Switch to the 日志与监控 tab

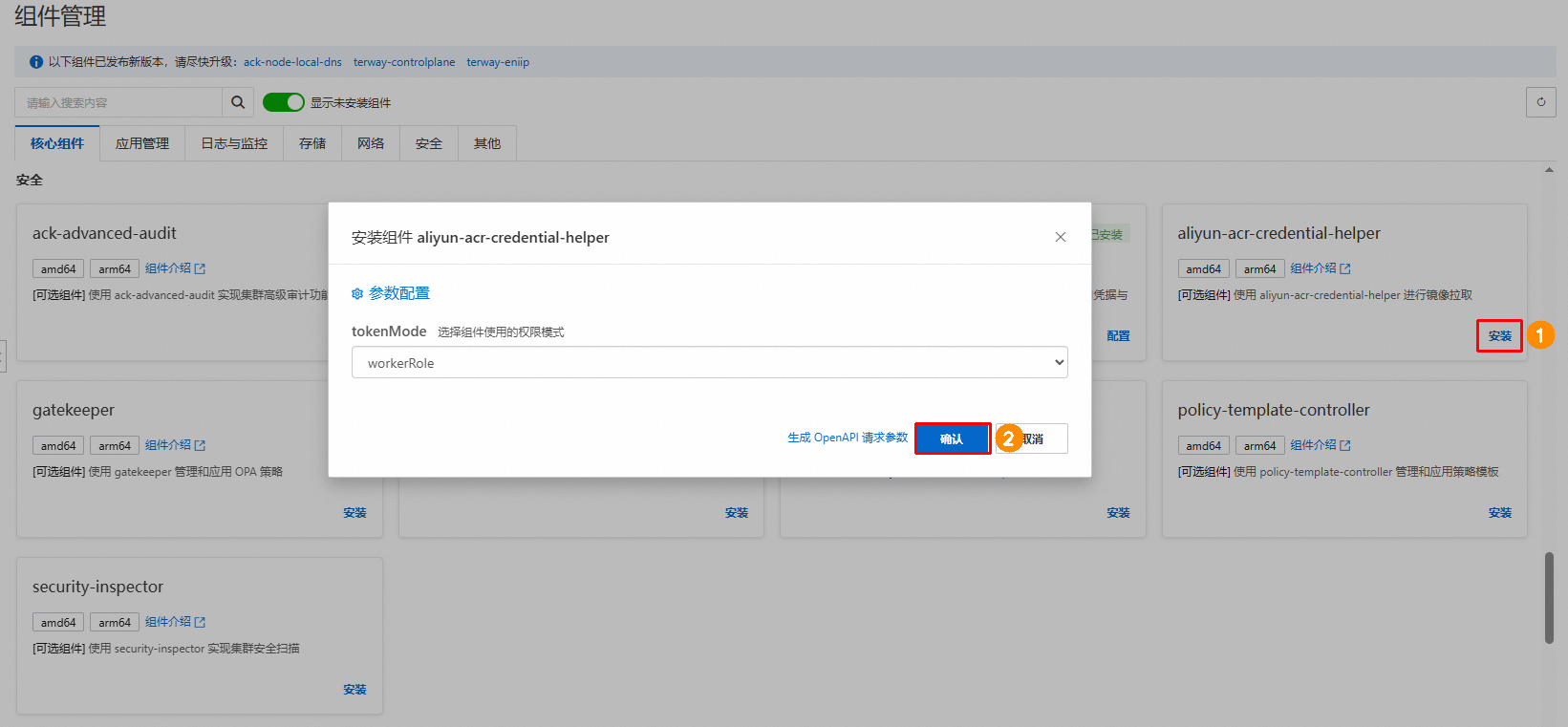[x=234, y=143]
